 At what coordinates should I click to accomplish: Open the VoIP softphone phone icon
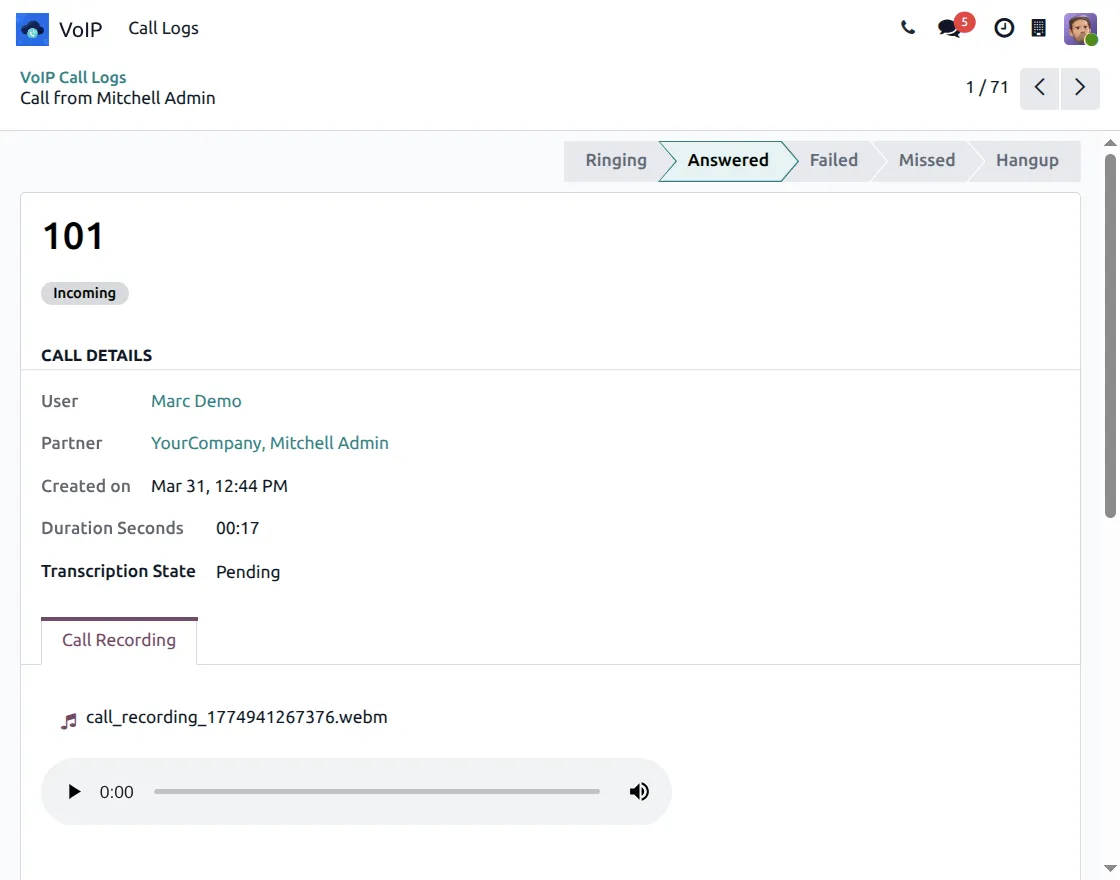[x=908, y=28]
